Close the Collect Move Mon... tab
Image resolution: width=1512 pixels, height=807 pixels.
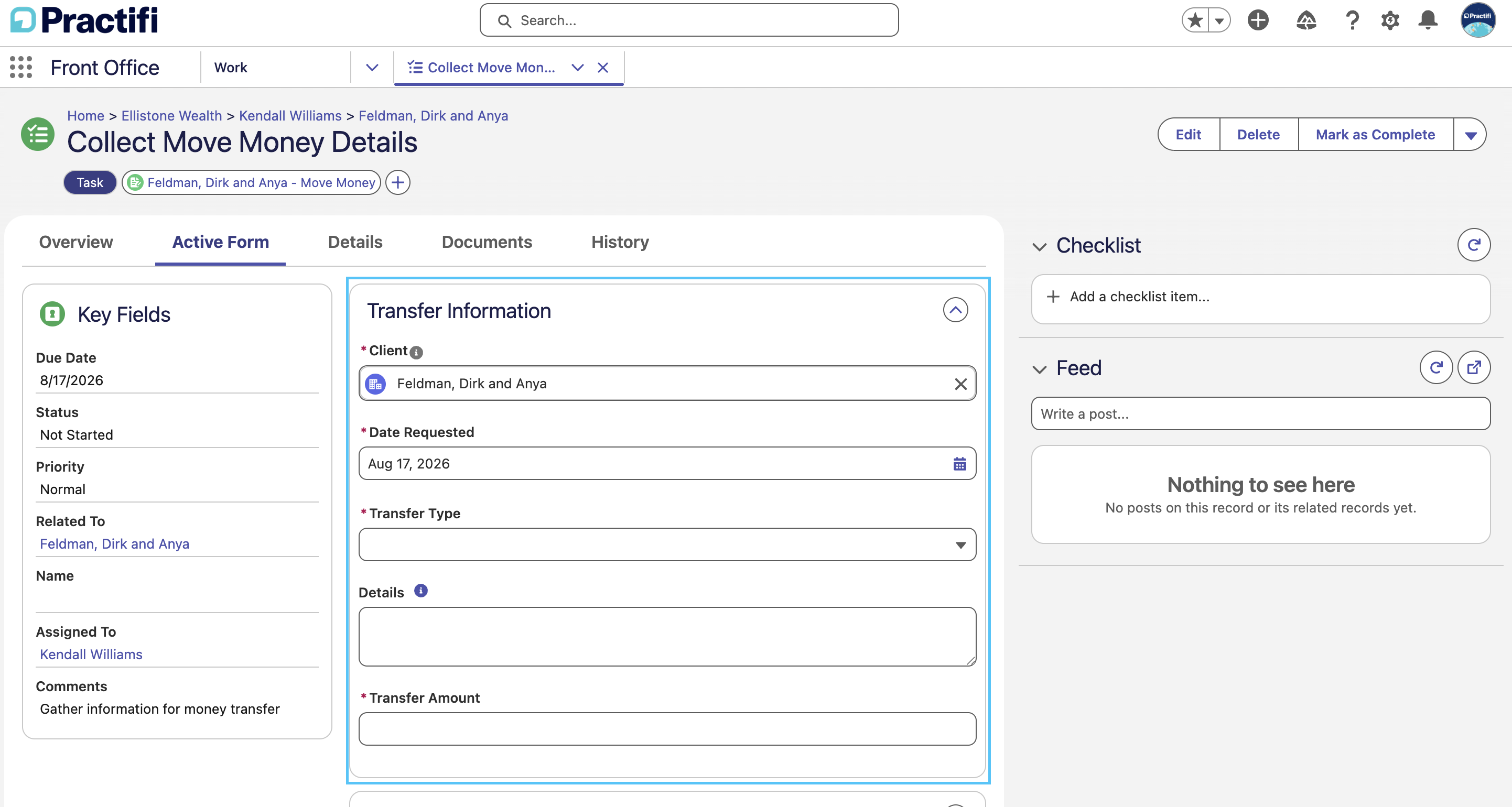[603, 68]
